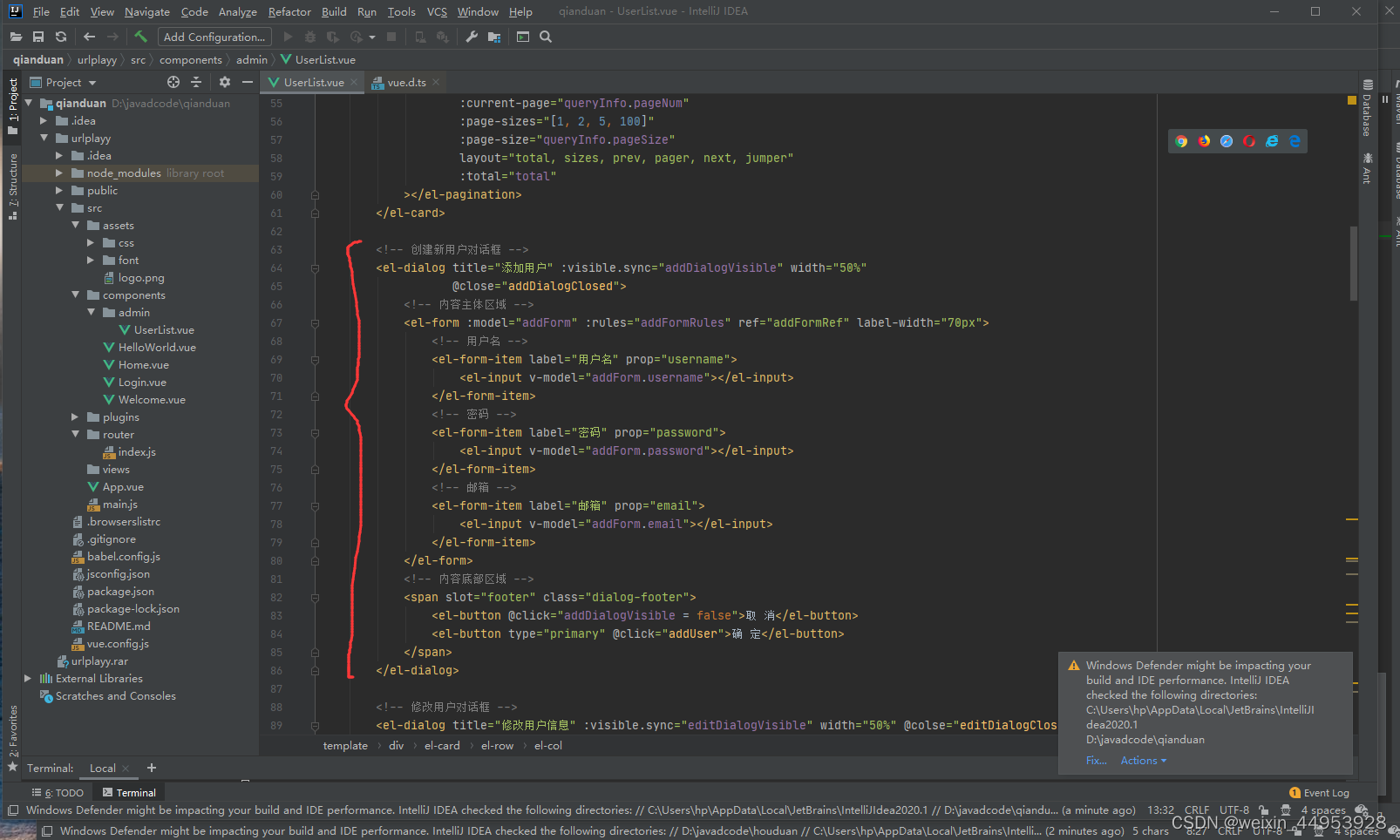Open page in Opera browser icon
1400x840 pixels.
pos(1249,141)
